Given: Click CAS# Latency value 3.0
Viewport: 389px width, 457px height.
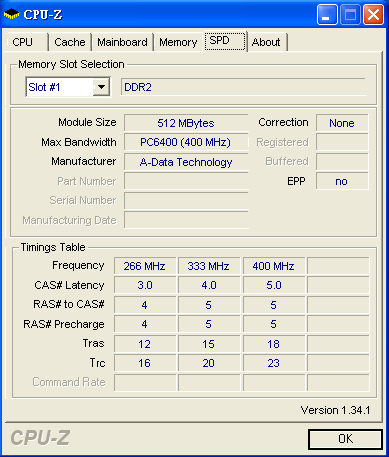Looking at the screenshot, I should (145, 285).
